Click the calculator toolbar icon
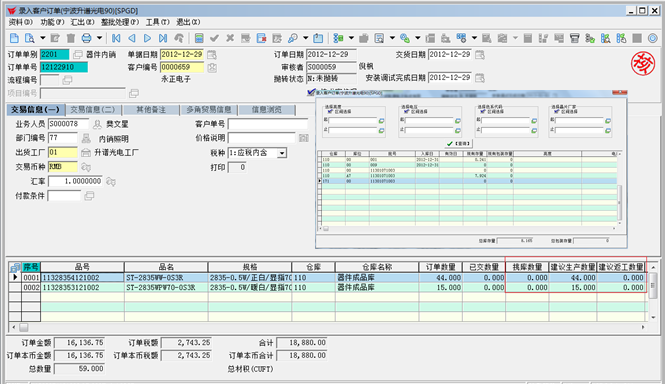The width and height of the screenshot is (665, 384). [x=199, y=38]
